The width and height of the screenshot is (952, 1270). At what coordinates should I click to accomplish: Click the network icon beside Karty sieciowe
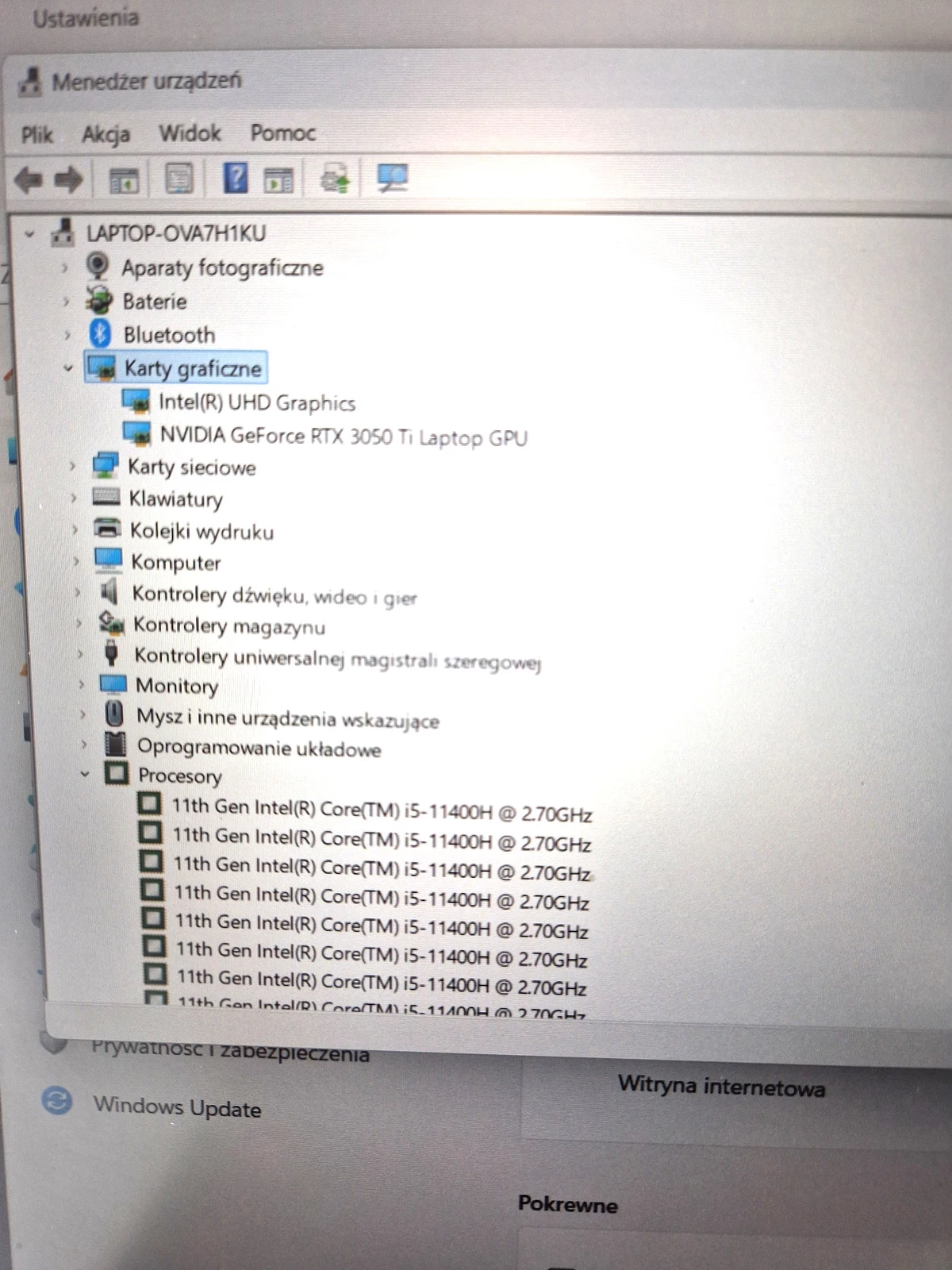click(x=105, y=465)
